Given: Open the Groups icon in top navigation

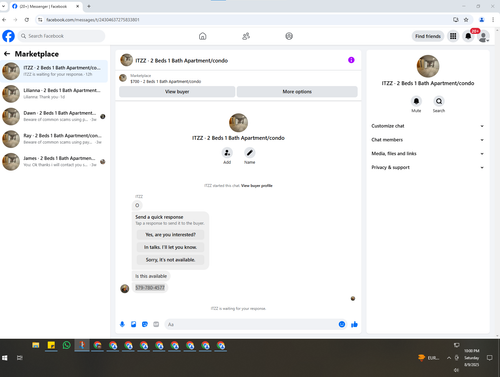Looking at the screenshot, I should (289, 36).
